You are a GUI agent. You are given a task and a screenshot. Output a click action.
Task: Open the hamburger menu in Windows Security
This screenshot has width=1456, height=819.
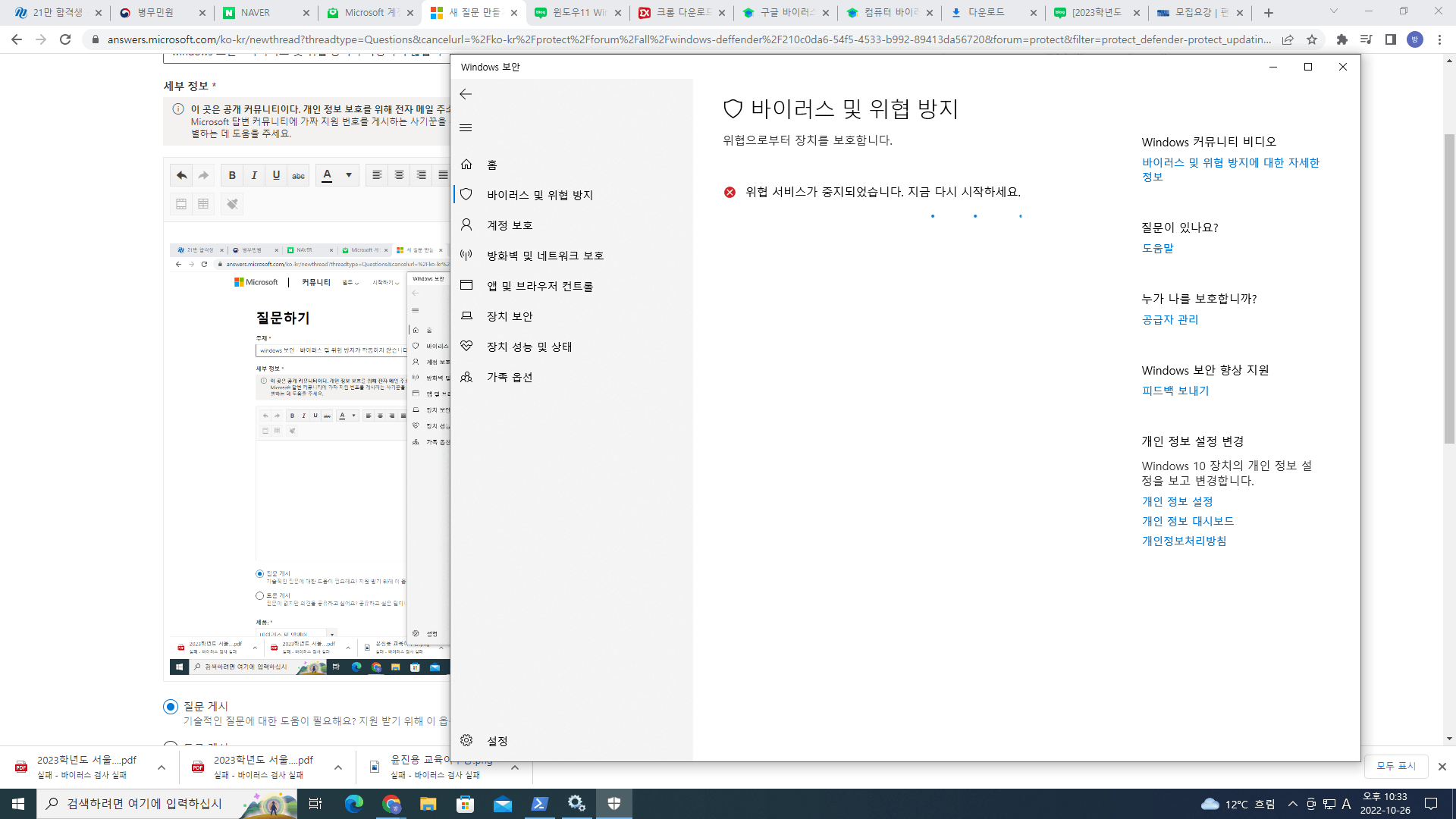tap(466, 127)
